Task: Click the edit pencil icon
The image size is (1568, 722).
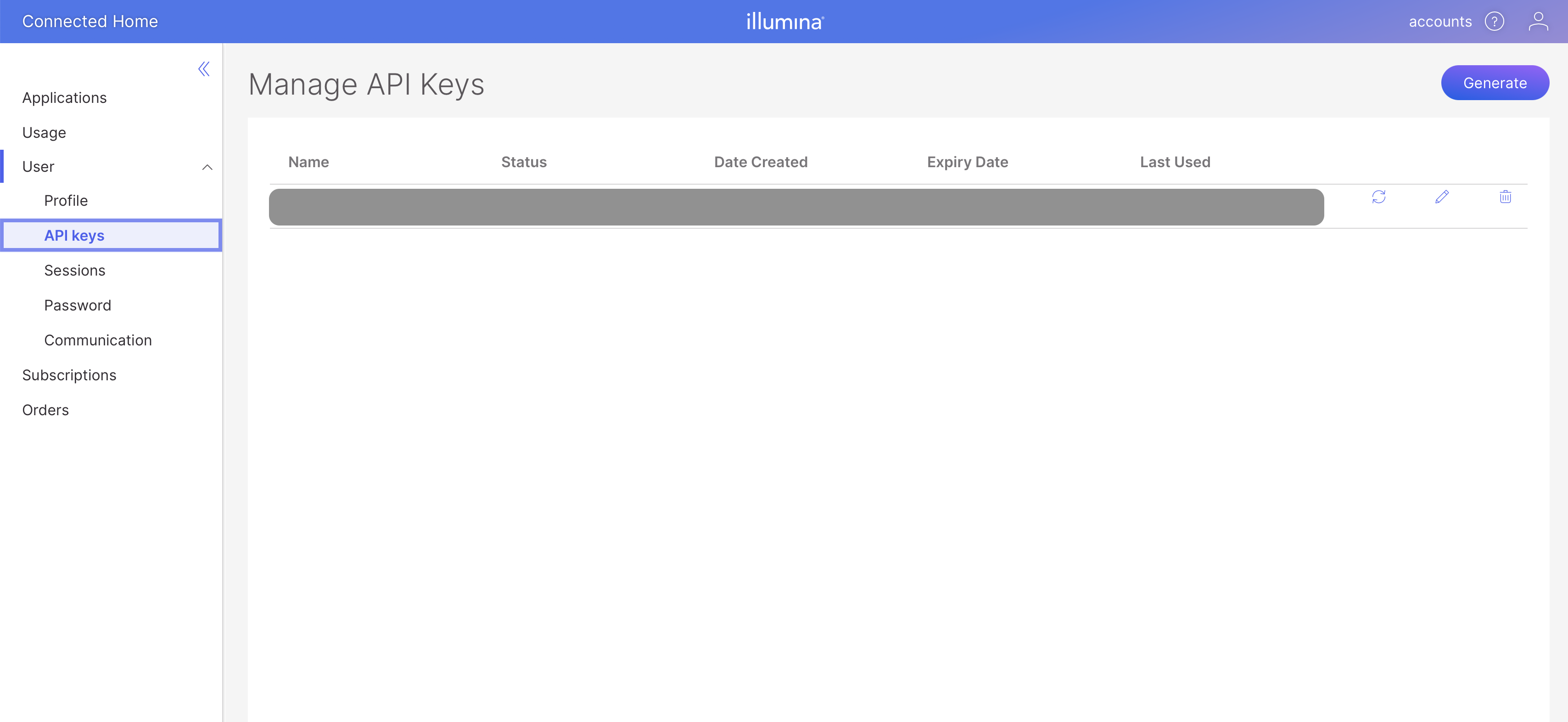Action: [1442, 197]
